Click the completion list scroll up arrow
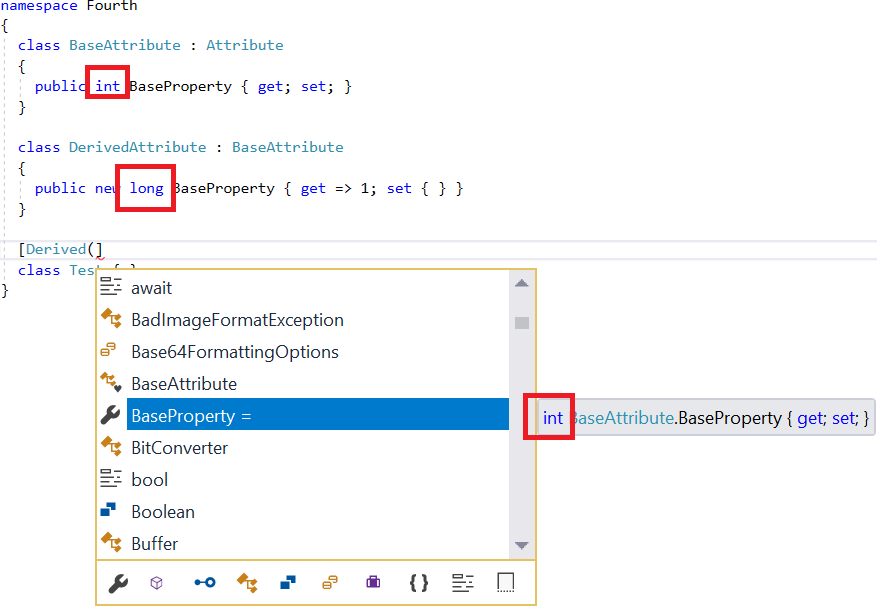Viewport: 877px width, 612px height. click(x=522, y=283)
